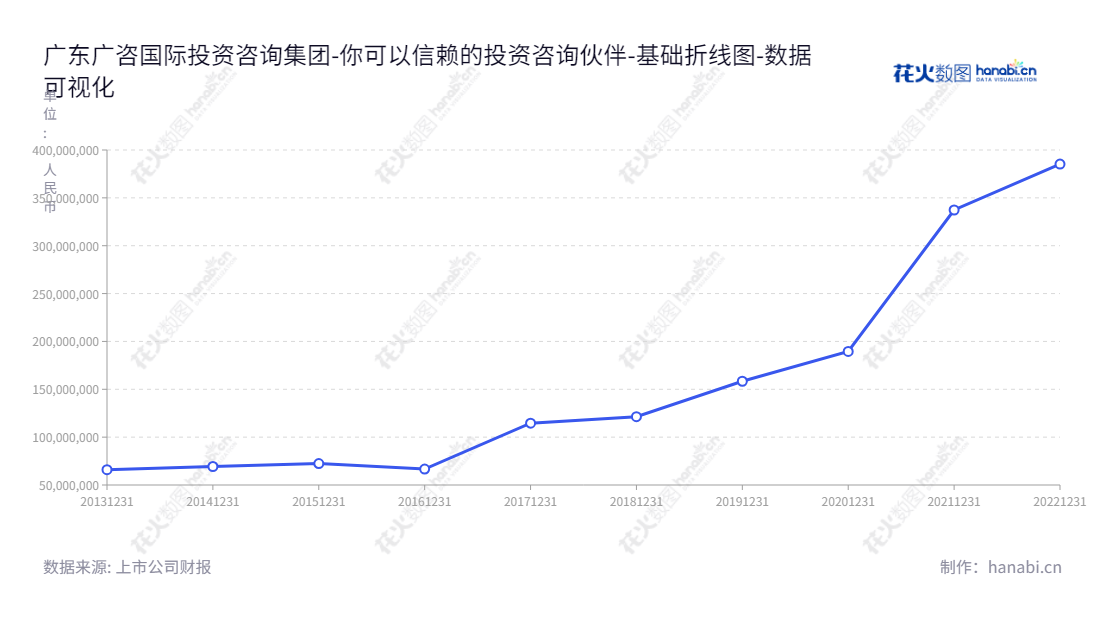Select the 20191231 data point marker
Image resolution: width=1100 pixels, height=620 pixels.
click(x=742, y=382)
